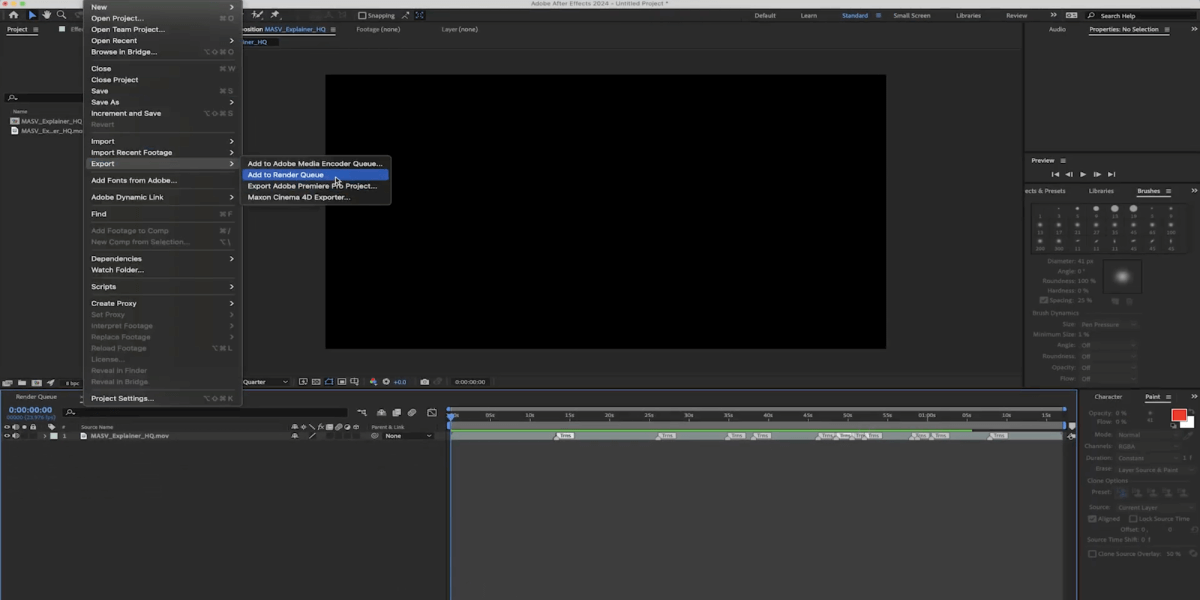Click the timeline layer search field
This screenshot has height=600, width=1200.
pyautogui.click(x=206, y=412)
